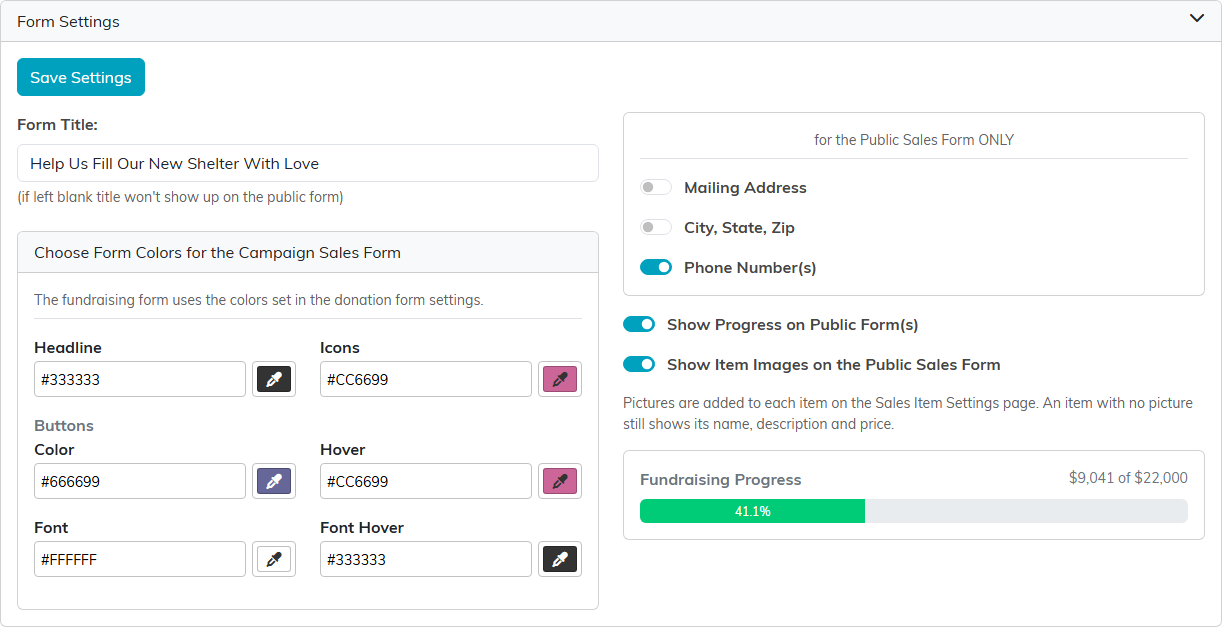Click the $9,041 of $22,000 amount

click(1128, 478)
